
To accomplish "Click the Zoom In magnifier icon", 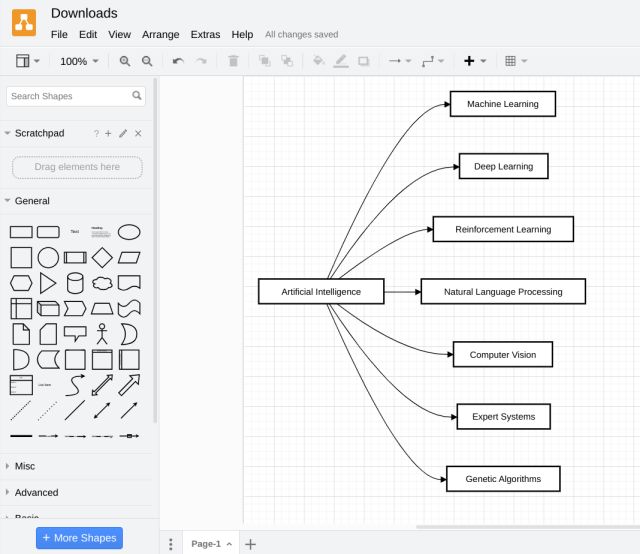I will 124,61.
